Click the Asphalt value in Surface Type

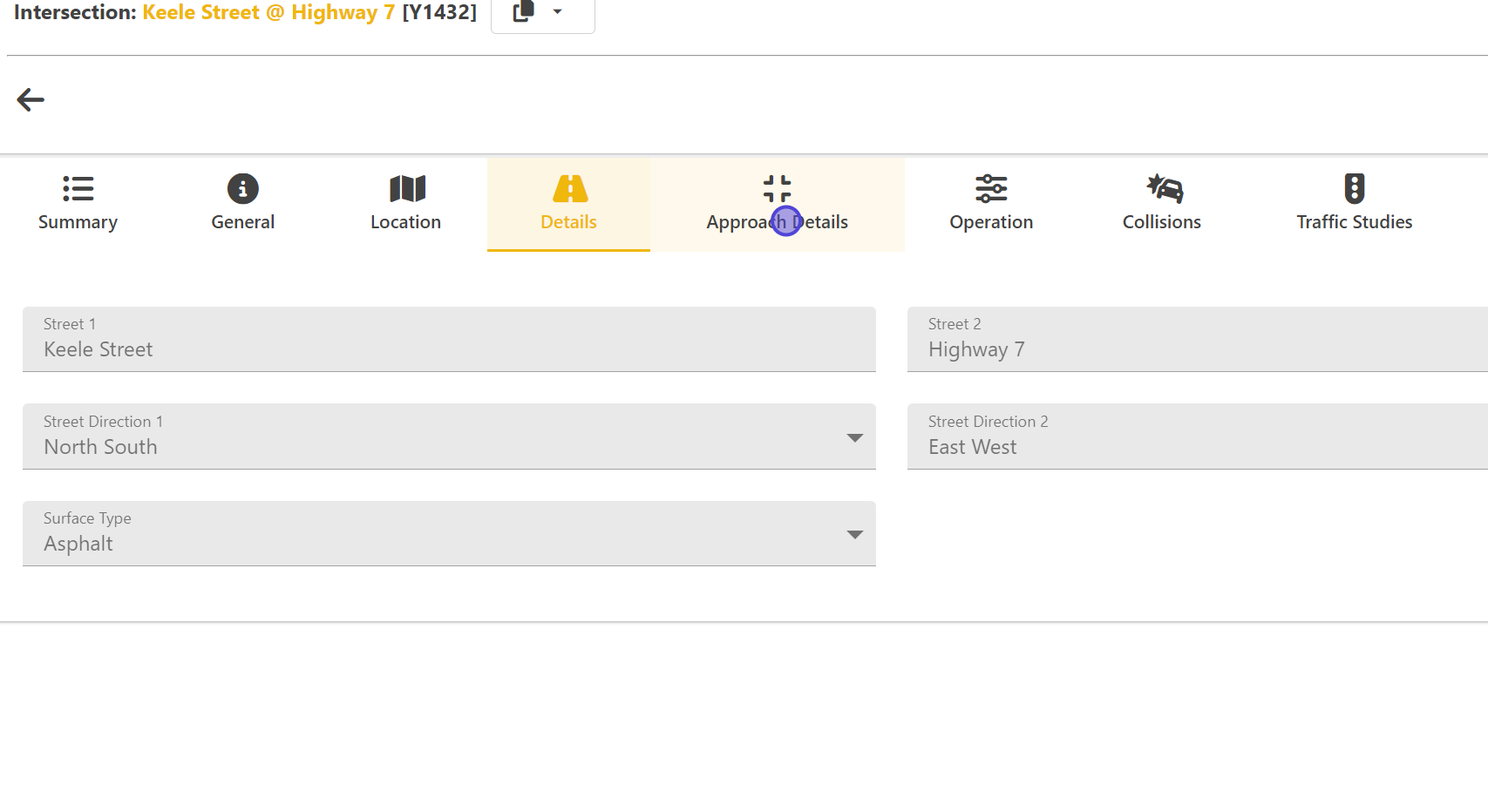click(x=78, y=545)
